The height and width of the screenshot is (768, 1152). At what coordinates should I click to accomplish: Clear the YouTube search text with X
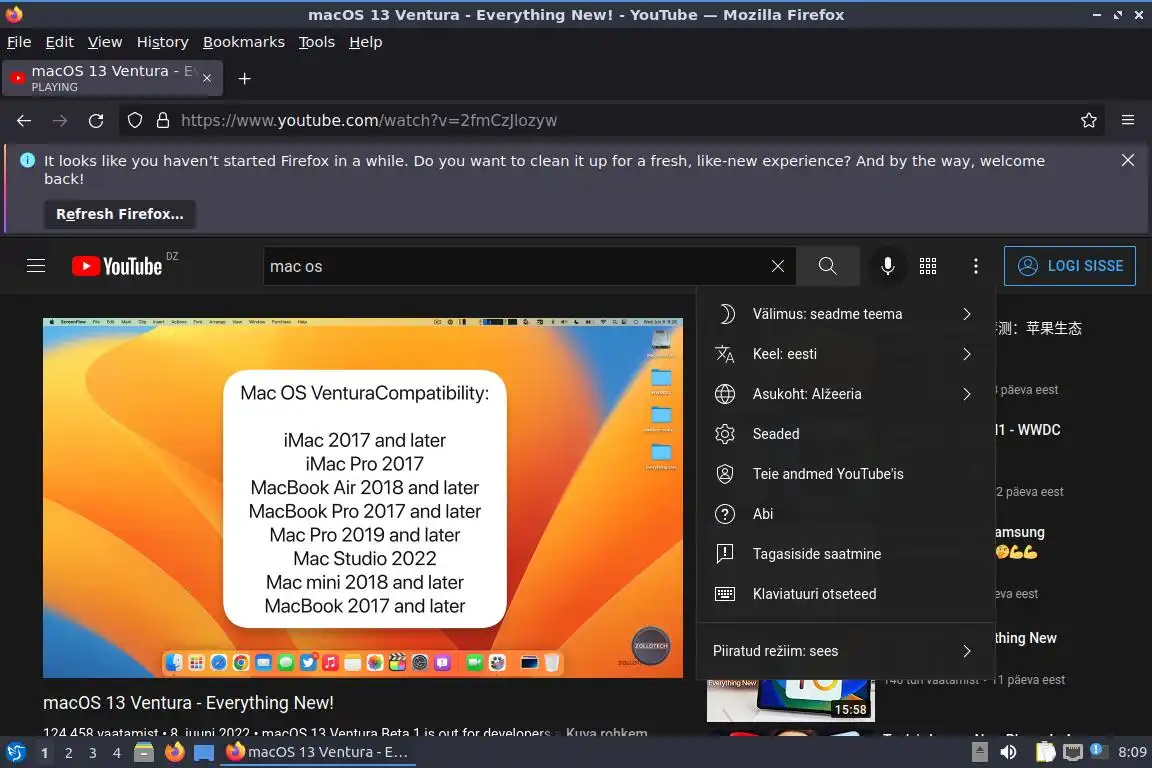tap(777, 266)
